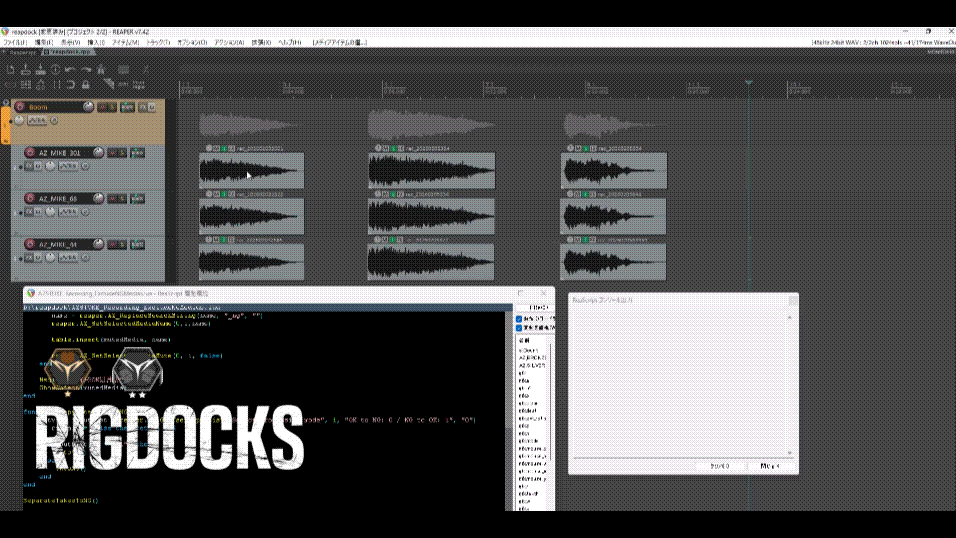Click the Undo toolbar icon
The image size is (956, 538).
(71, 70)
